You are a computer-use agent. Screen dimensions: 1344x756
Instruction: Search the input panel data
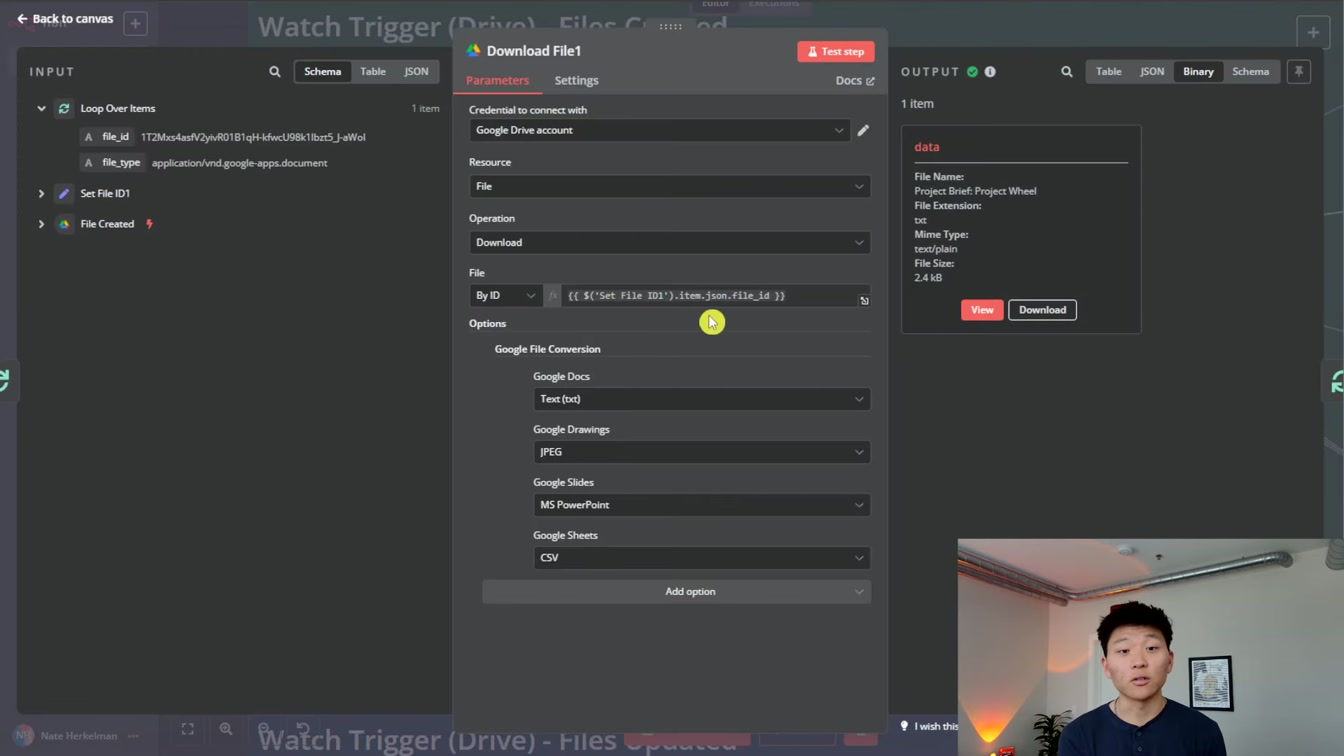coord(275,72)
